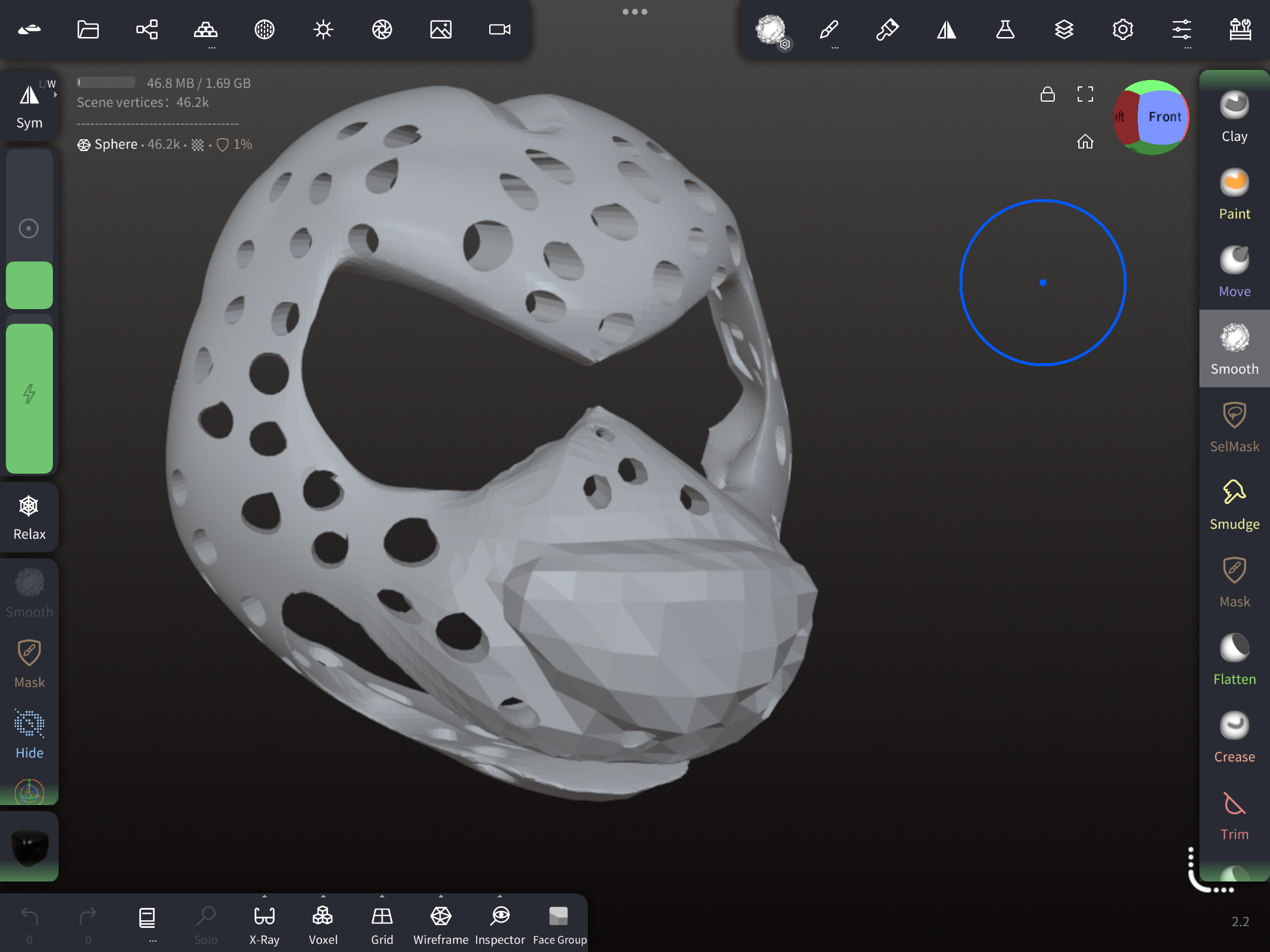This screenshot has height=952, width=1270.
Task: Toggle X-Ray mode
Action: pos(265,924)
